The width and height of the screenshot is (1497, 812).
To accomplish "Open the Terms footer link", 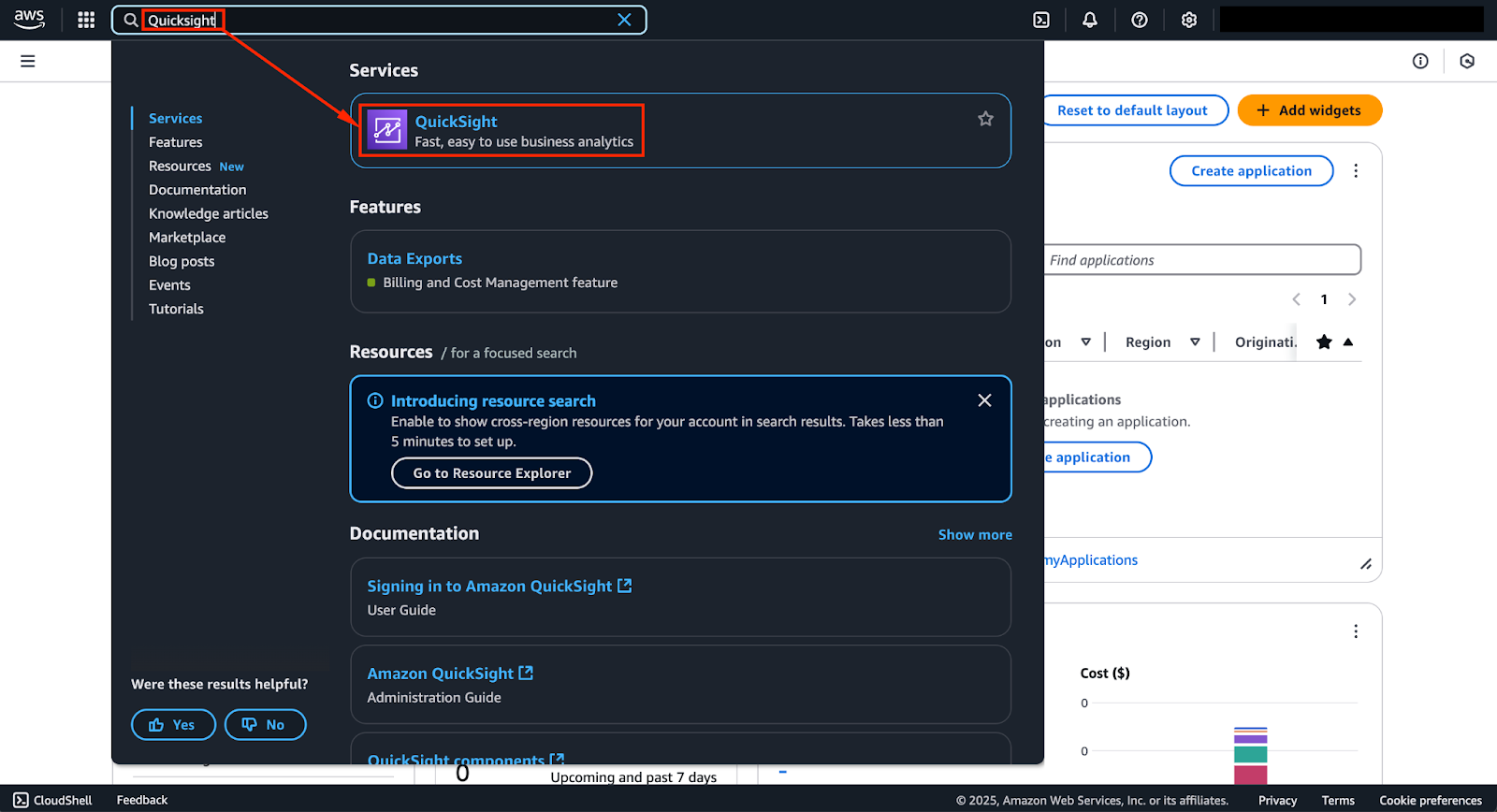I will point(1338,801).
